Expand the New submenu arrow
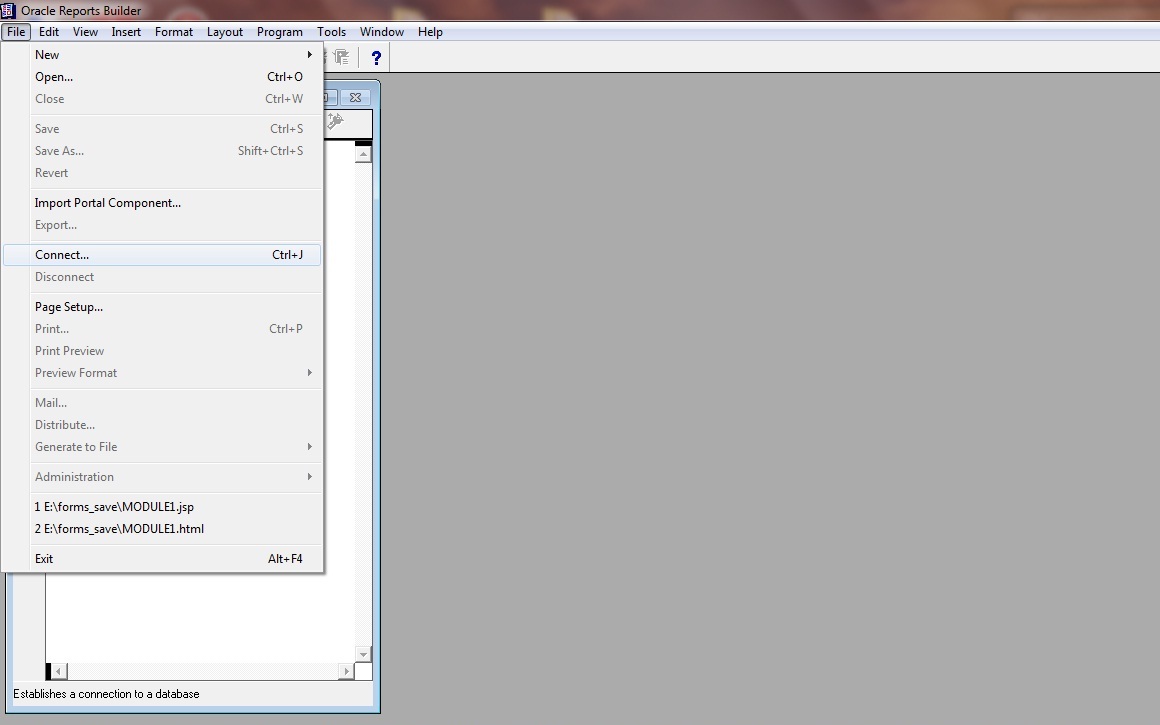 tap(309, 55)
